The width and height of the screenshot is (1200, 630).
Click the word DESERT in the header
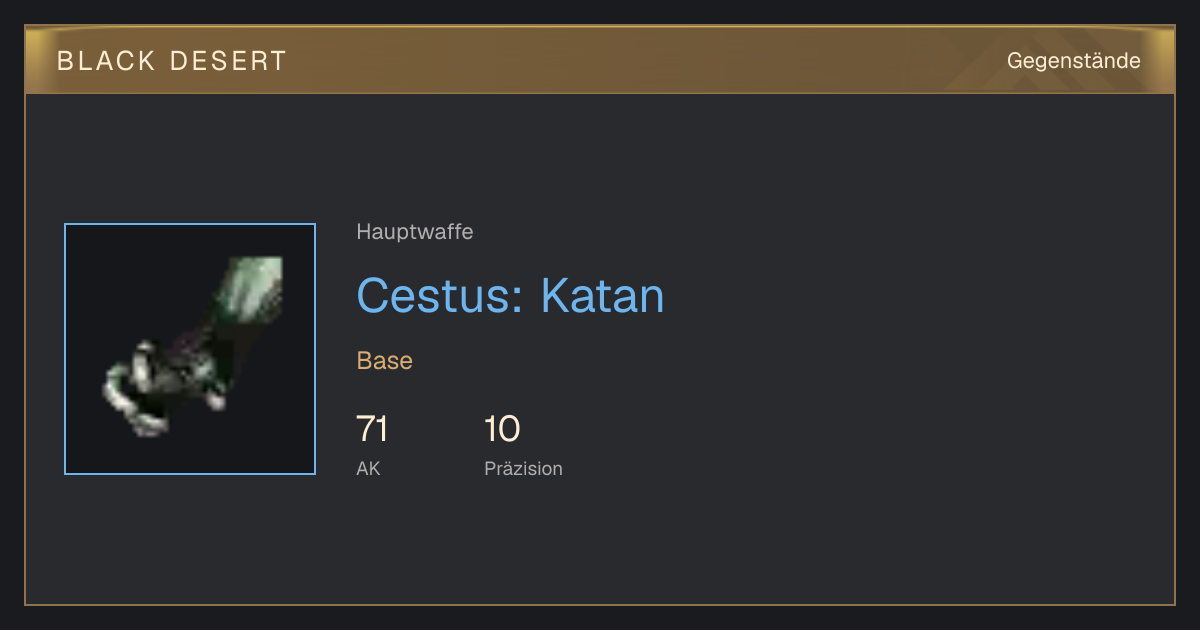[228, 61]
